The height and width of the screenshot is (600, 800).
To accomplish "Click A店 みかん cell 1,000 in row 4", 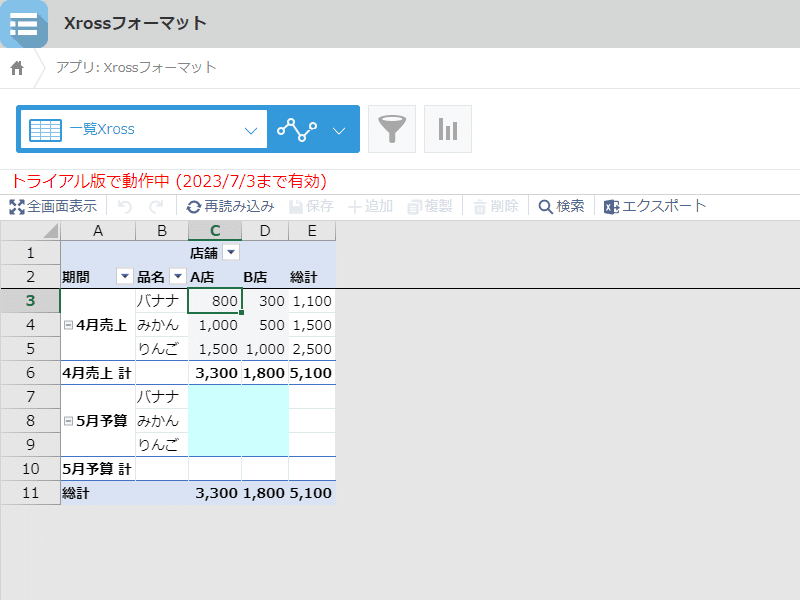I will click(215, 324).
